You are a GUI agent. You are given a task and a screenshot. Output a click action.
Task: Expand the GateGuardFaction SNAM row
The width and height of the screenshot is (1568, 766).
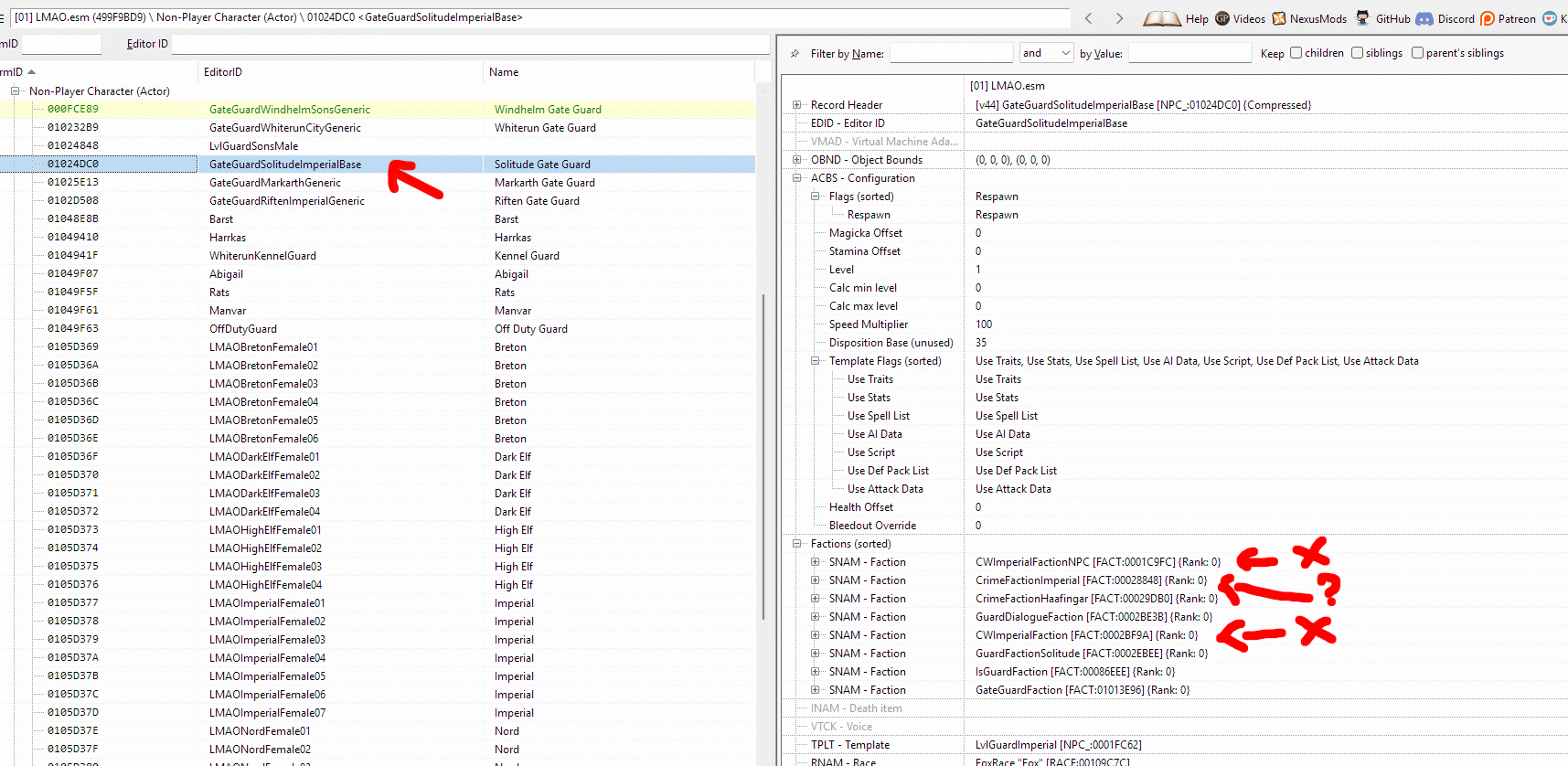[x=815, y=690]
